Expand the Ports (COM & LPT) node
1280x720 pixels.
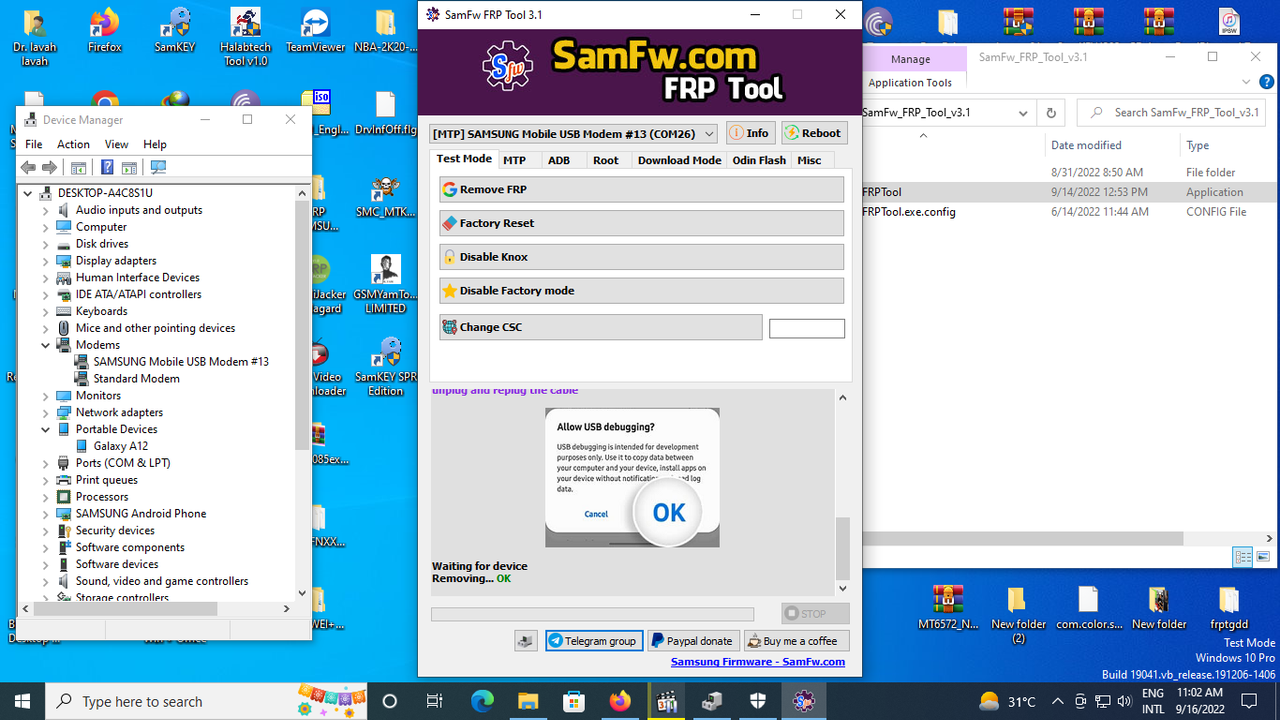click(46, 463)
